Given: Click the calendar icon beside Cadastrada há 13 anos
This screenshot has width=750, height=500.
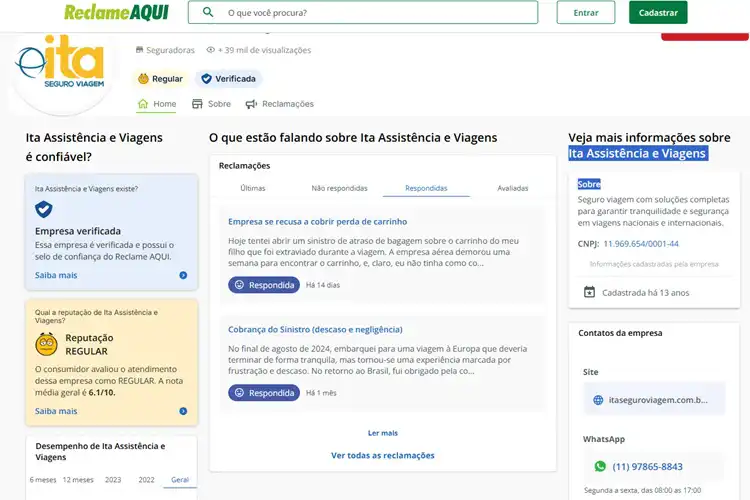Looking at the screenshot, I should [x=589, y=292].
